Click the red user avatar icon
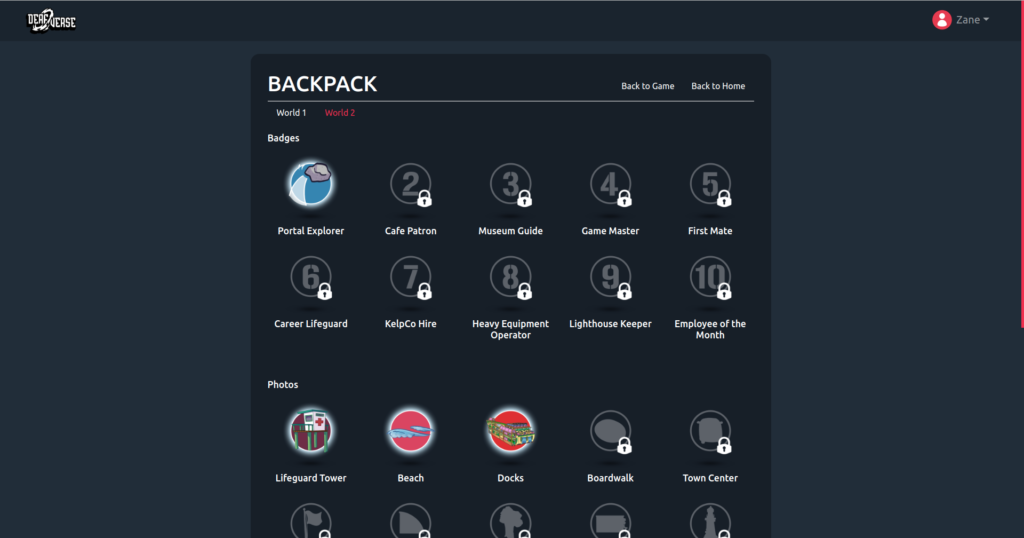1024x538 pixels. pos(941,20)
